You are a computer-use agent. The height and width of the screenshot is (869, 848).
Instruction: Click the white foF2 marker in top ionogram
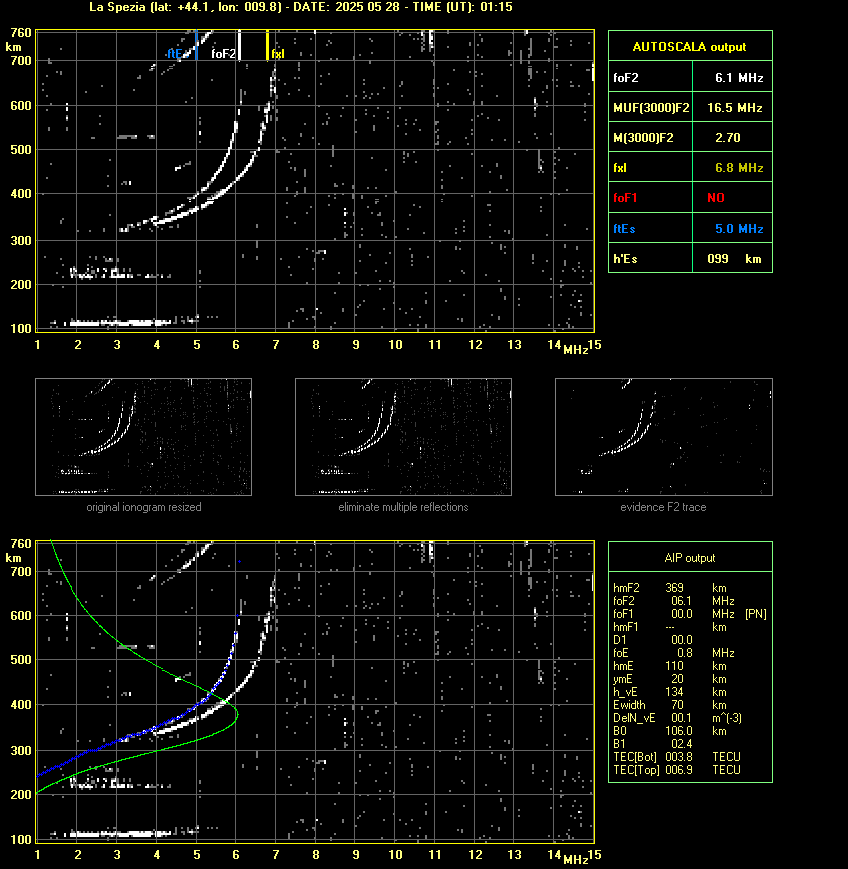pyautogui.click(x=239, y=45)
